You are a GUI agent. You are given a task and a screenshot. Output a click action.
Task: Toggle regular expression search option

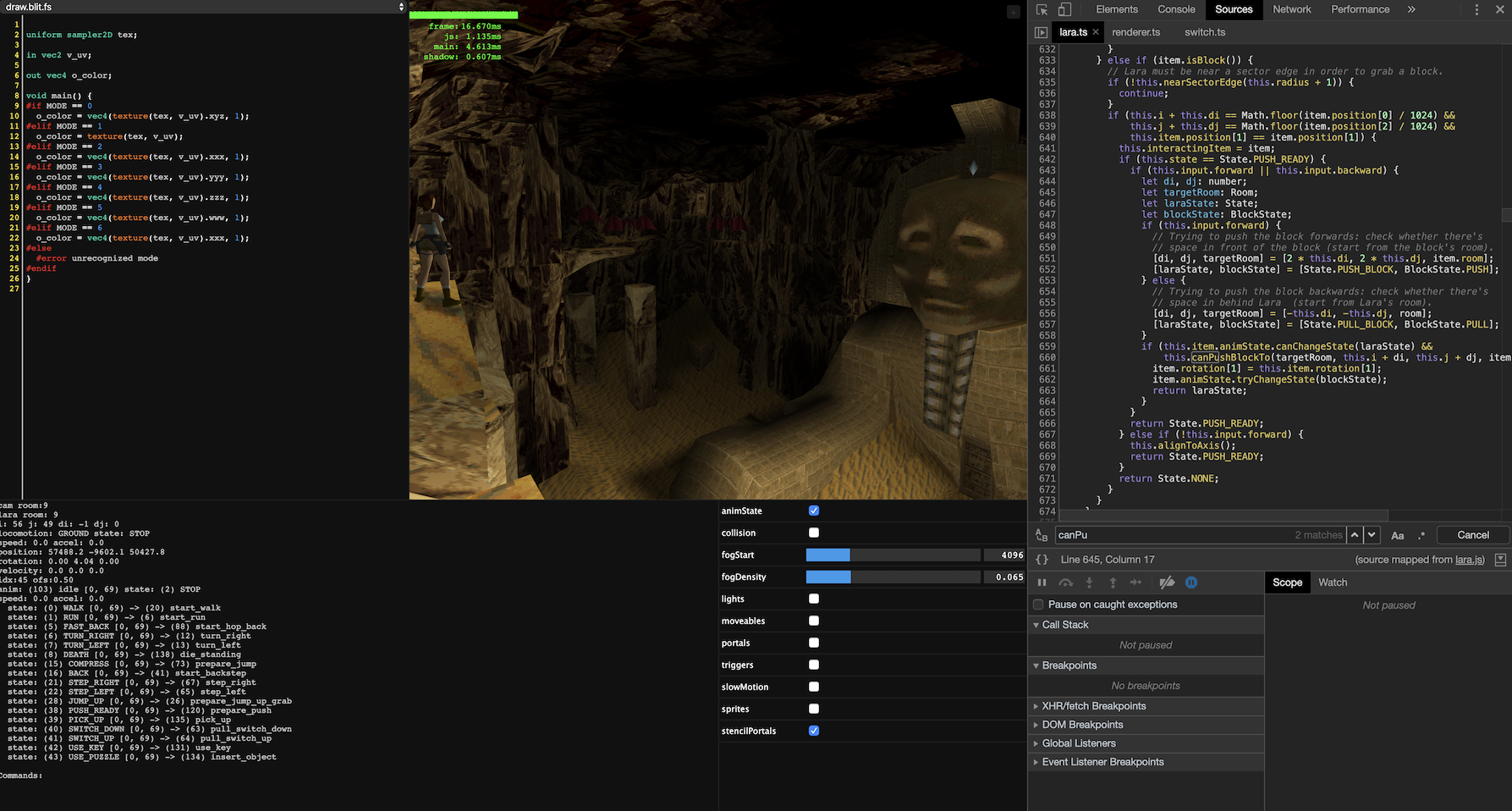click(x=1421, y=535)
